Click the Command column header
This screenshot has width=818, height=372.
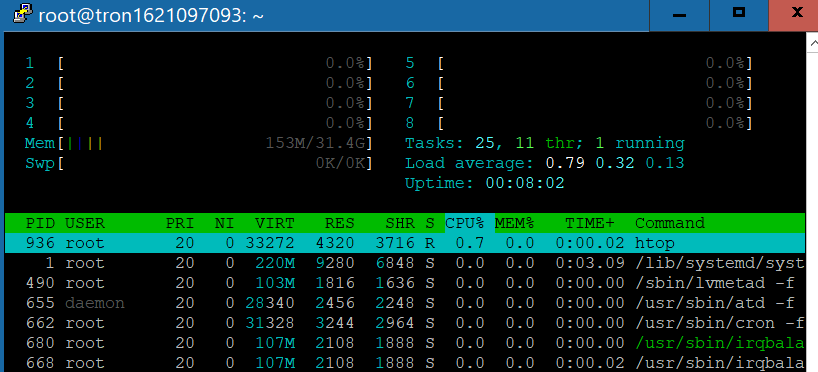click(x=670, y=223)
